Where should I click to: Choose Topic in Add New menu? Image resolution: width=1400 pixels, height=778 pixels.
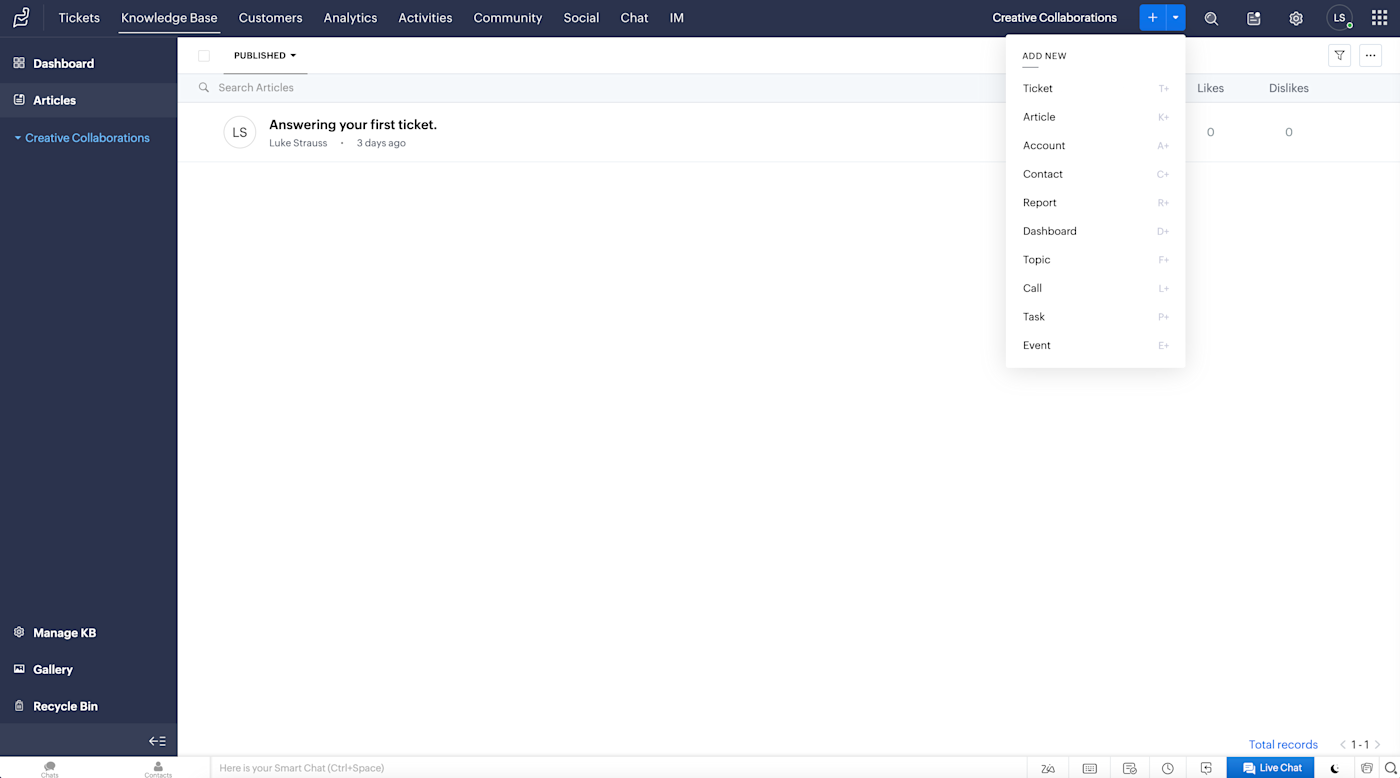[1095, 260]
